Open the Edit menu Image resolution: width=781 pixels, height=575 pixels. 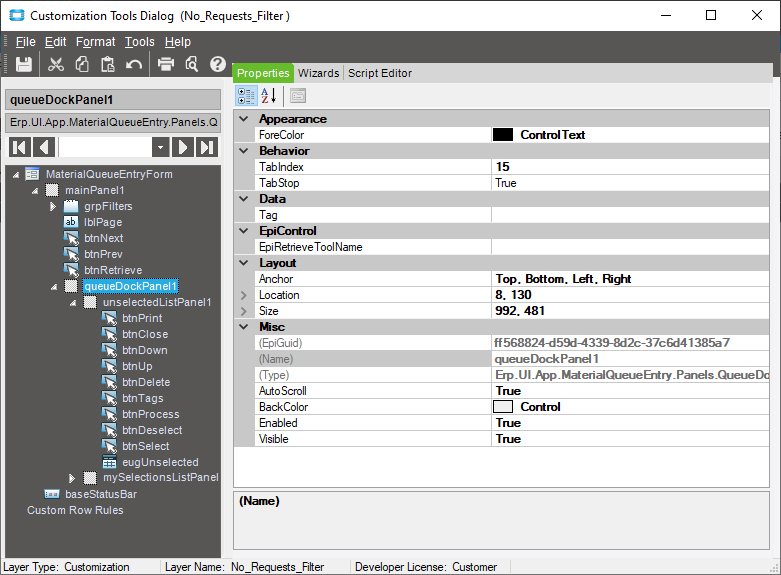point(55,42)
